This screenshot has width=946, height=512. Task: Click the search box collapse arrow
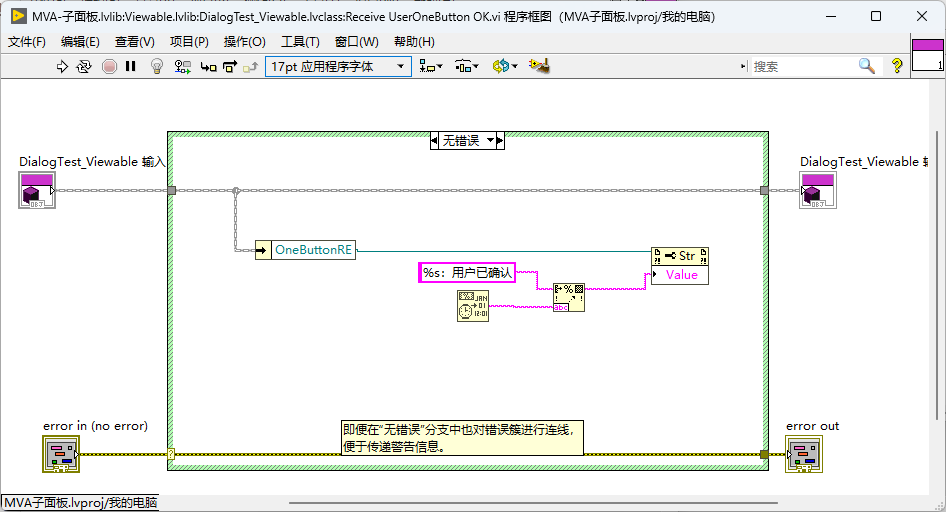[x=743, y=66]
